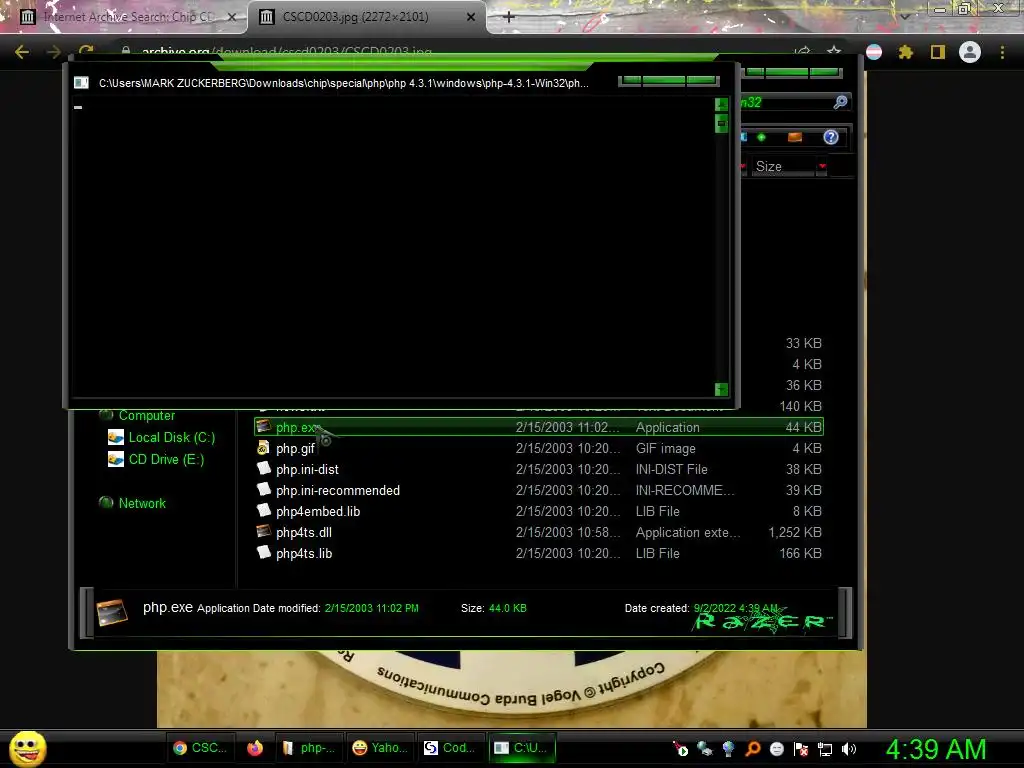This screenshot has height=768, width=1024.
Task: Click the striped-circle extension icon in the toolbar
Action: click(x=874, y=52)
